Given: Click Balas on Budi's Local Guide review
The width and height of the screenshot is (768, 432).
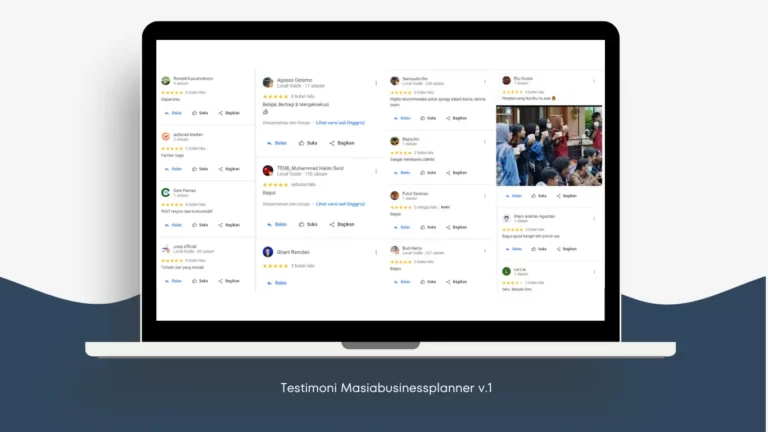Looking at the screenshot, I should [402, 282].
